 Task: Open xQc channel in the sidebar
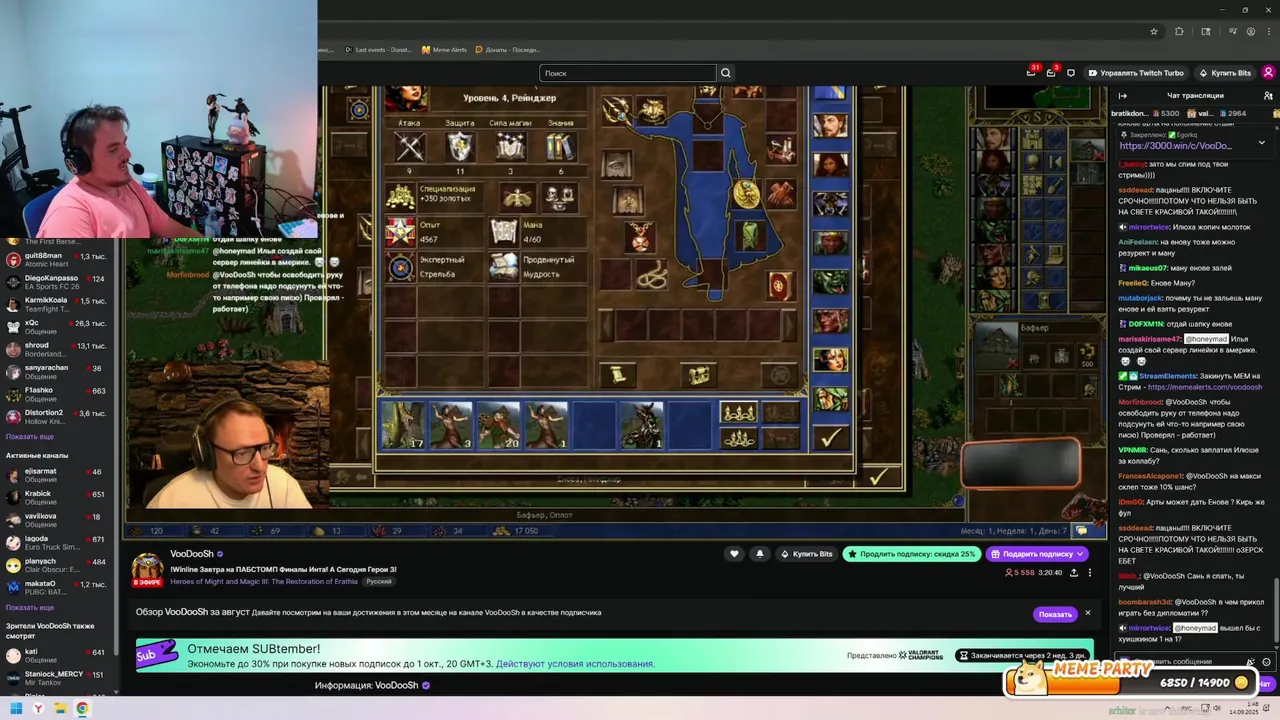(59, 327)
